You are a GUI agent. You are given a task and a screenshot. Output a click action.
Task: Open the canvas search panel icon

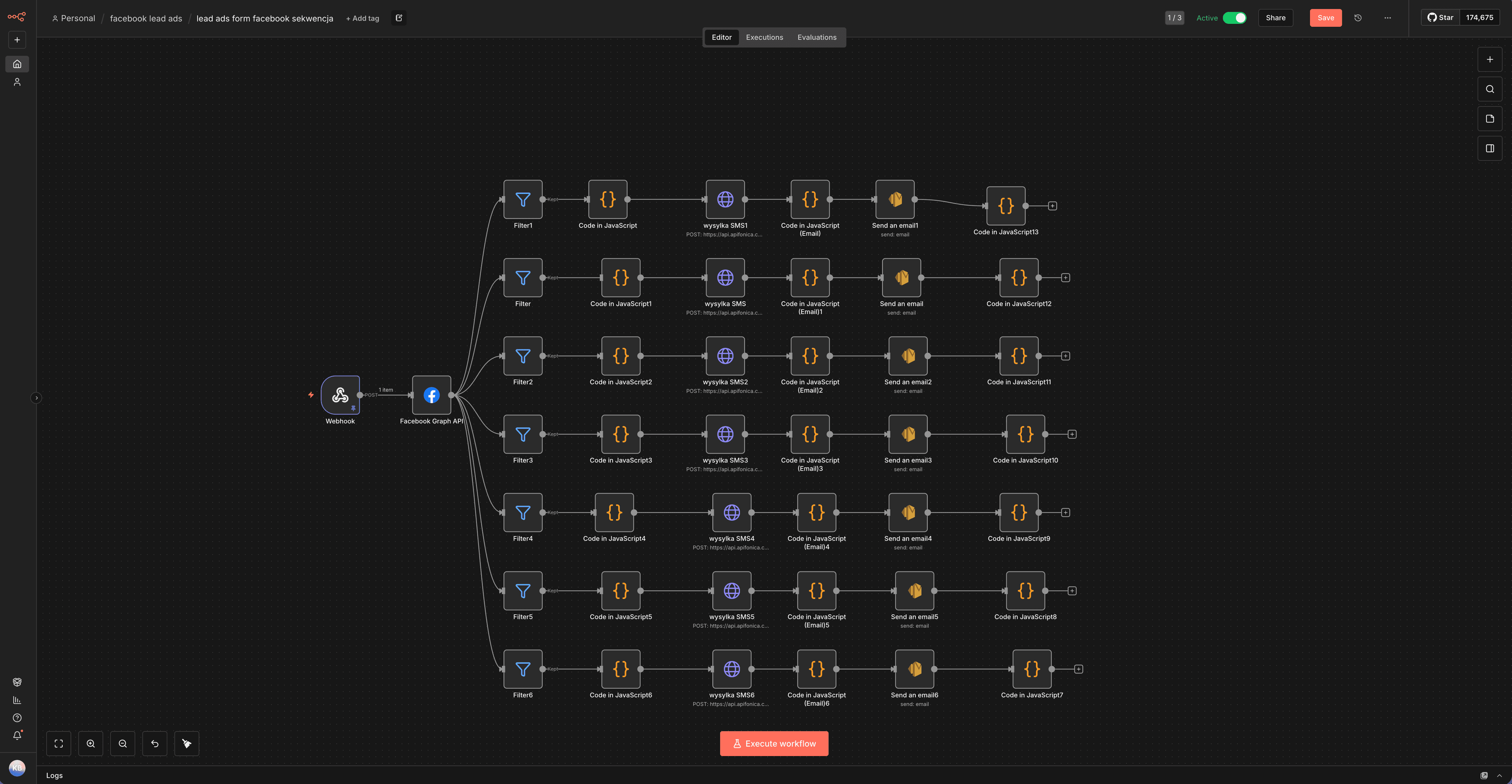[x=1490, y=89]
